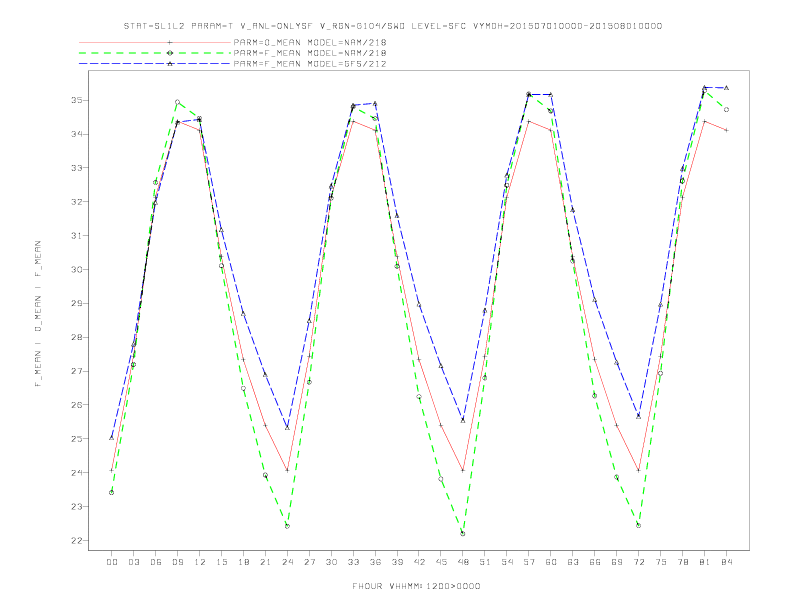Viewport: 792px width, 612px height.
Task: Click y-axis tick label 29
Action: click(76, 303)
